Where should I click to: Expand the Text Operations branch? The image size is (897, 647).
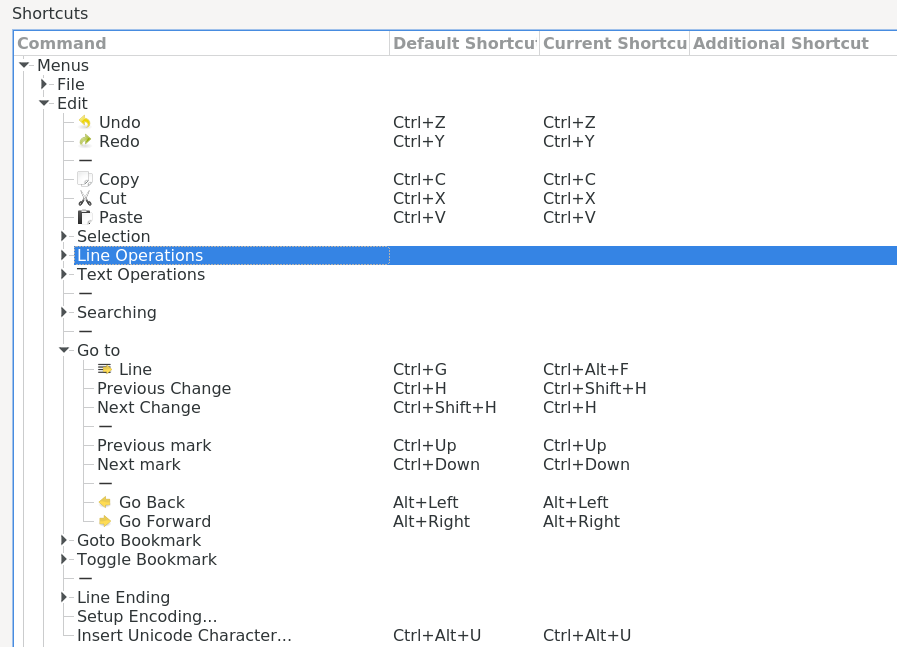point(63,274)
